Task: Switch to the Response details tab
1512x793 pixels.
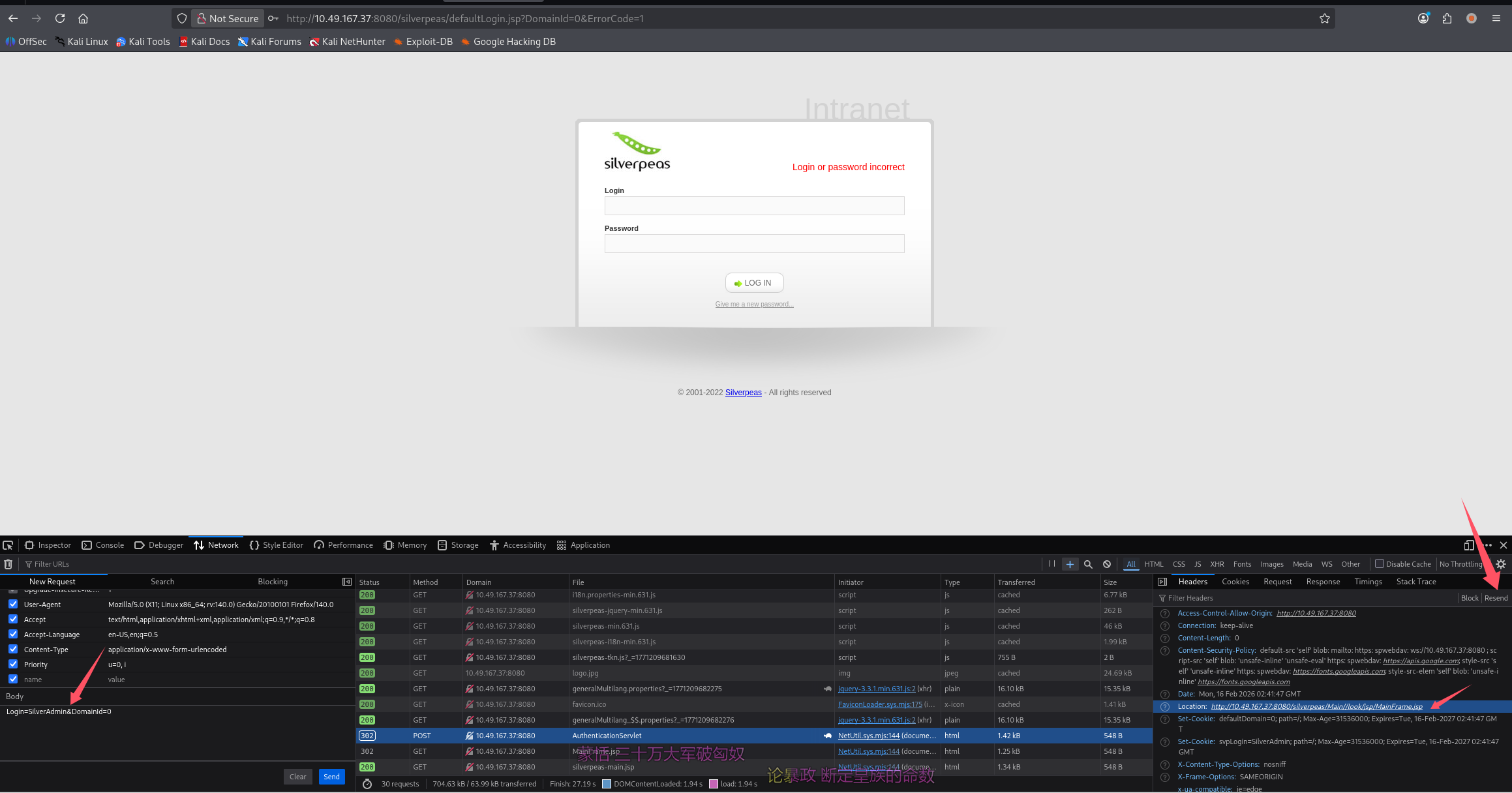Action: [x=1323, y=582]
